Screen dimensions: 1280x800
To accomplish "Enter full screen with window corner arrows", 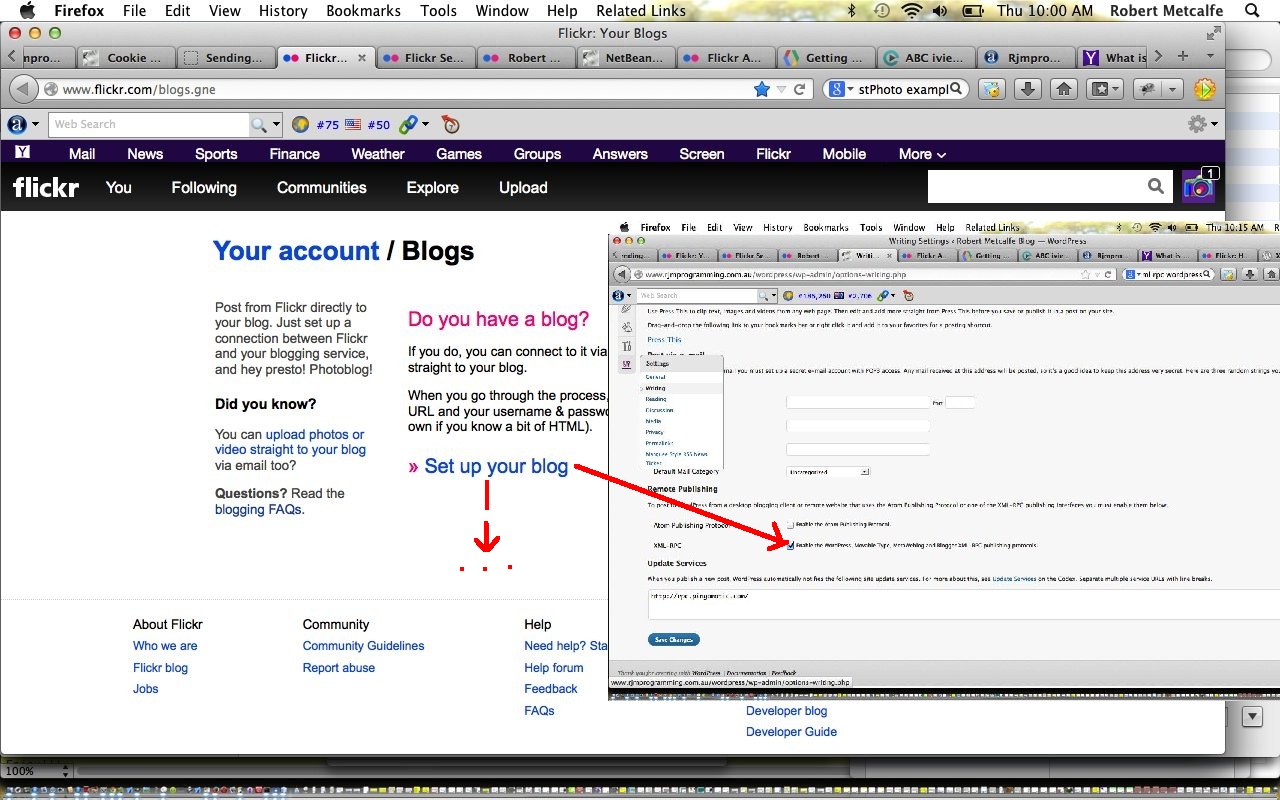I will (x=1213, y=33).
